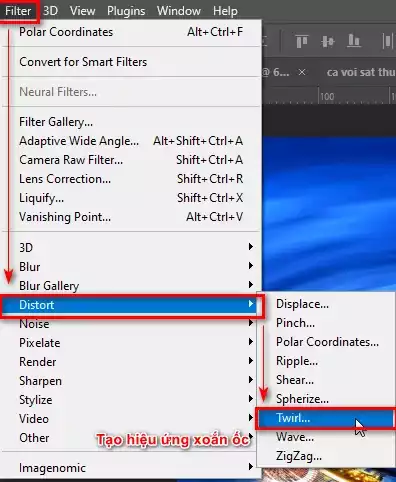
Task: Choose the Pinch distort filter
Action: point(326,323)
